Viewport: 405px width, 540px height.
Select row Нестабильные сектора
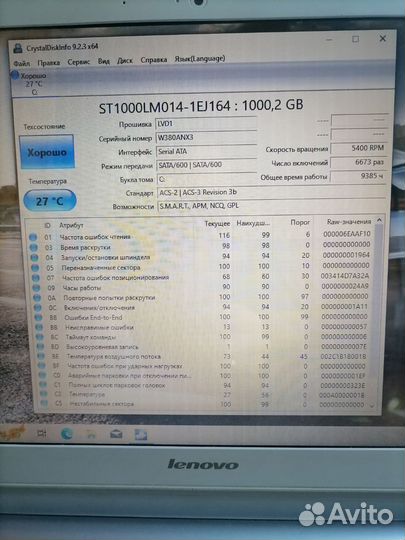pyautogui.click(x=204, y=404)
